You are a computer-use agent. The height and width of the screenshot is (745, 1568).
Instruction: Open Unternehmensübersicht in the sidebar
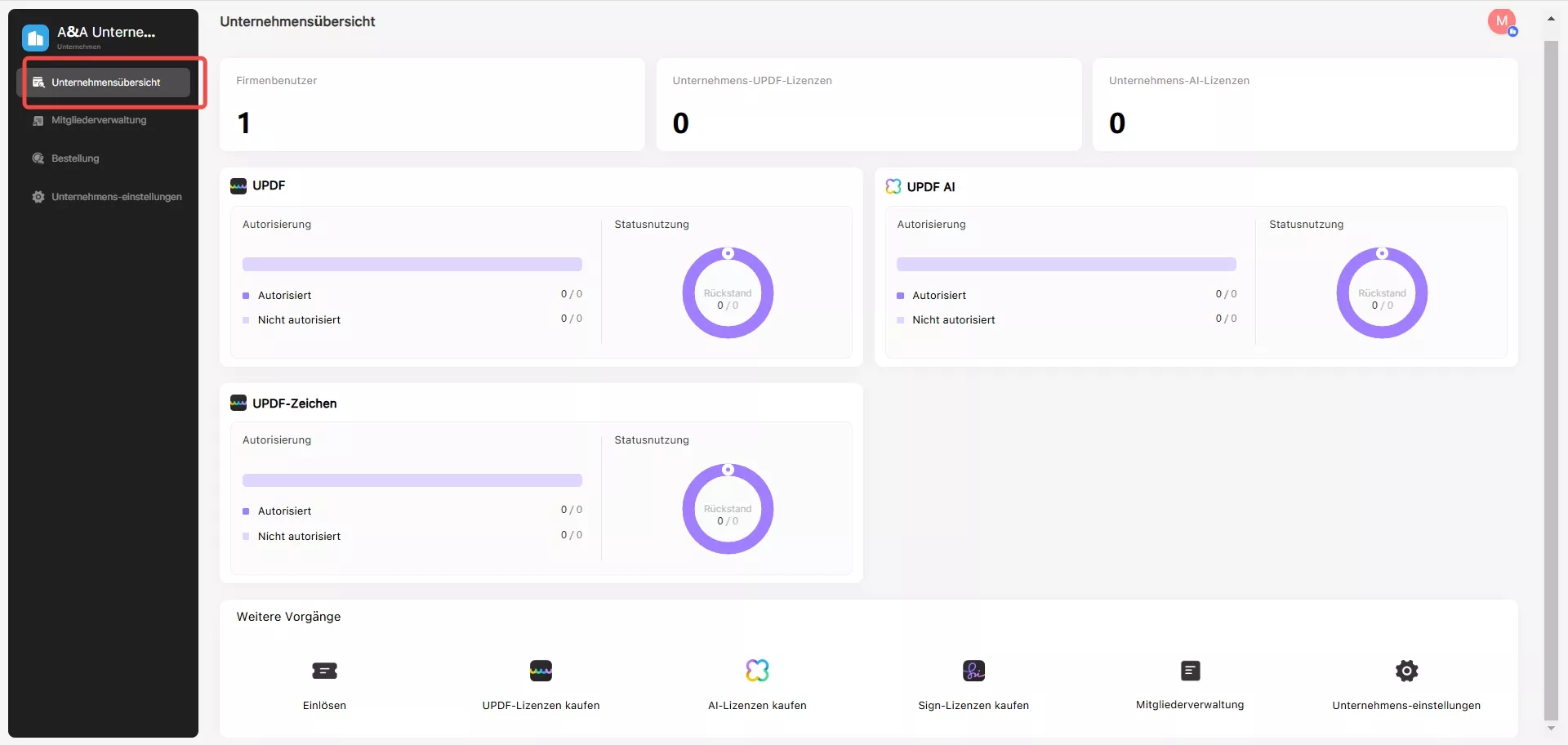(x=104, y=83)
